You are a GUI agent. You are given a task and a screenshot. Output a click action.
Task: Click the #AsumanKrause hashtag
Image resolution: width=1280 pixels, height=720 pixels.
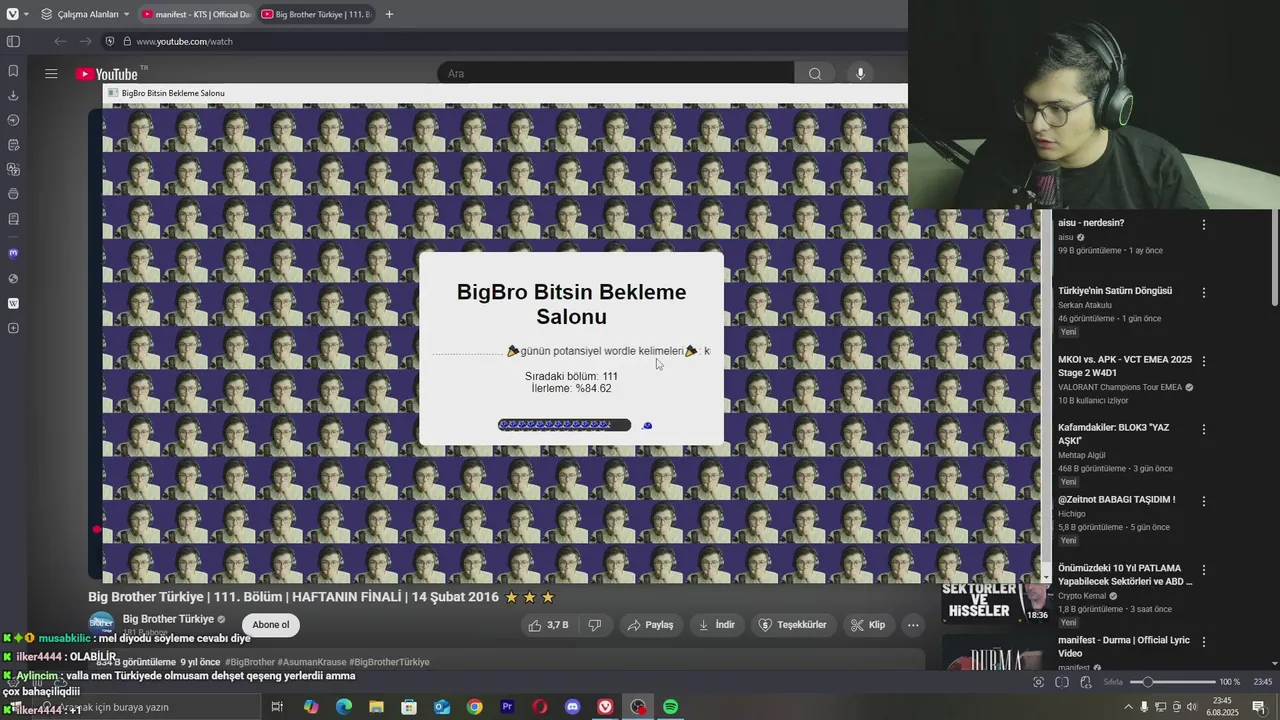click(314, 662)
